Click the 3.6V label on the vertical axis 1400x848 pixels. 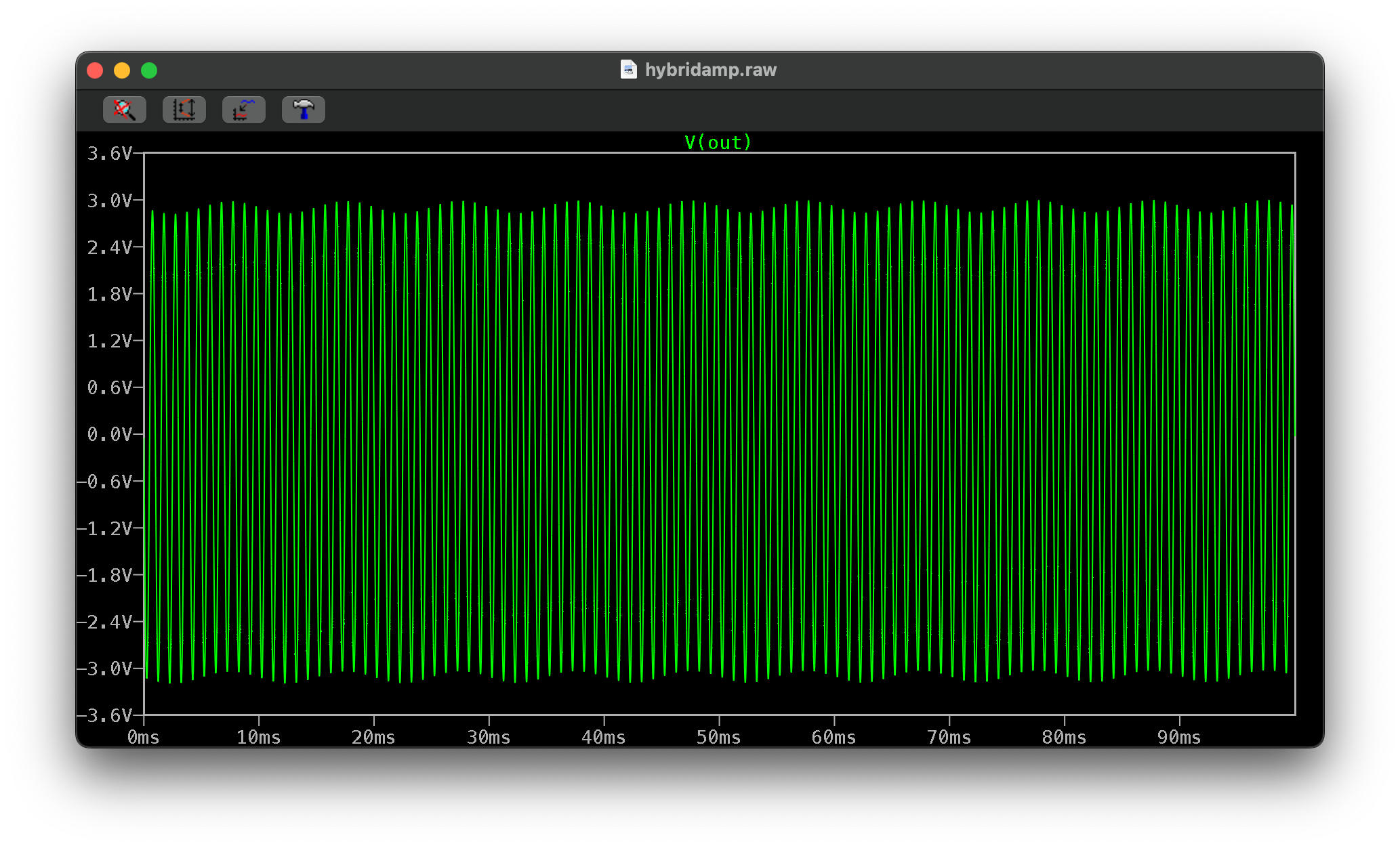point(109,154)
